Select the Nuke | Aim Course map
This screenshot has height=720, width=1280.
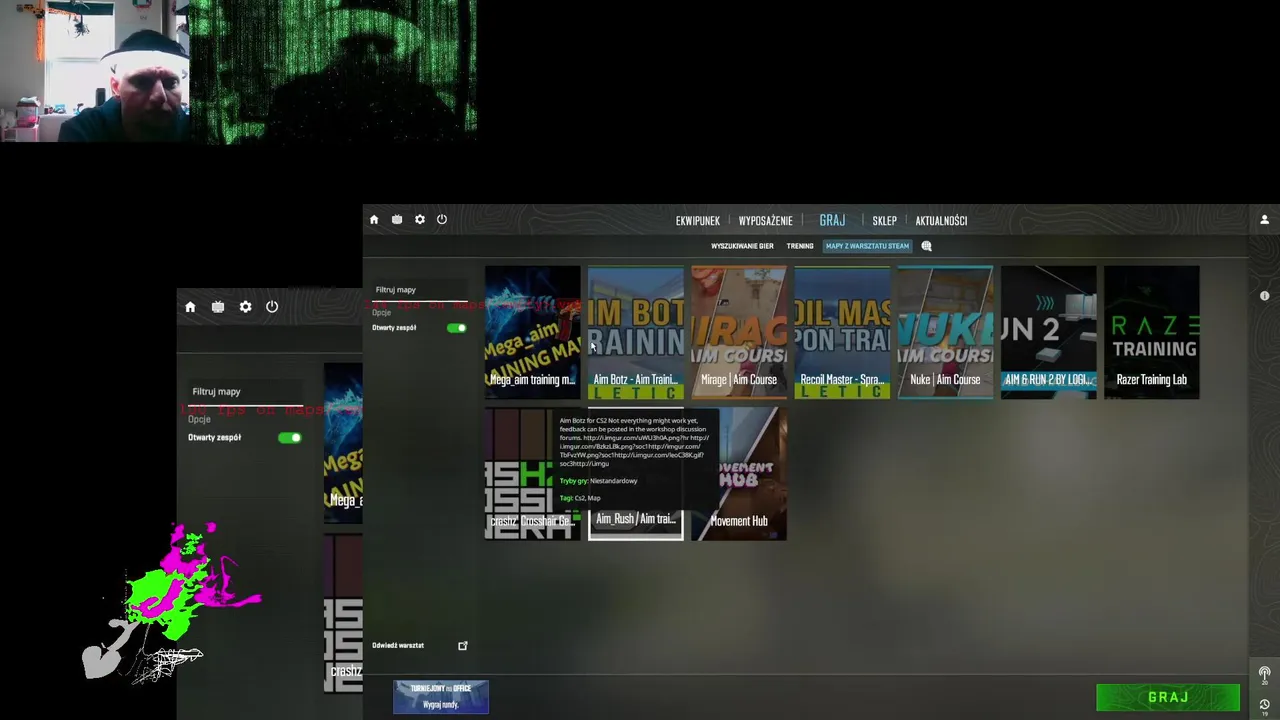coord(945,332)
